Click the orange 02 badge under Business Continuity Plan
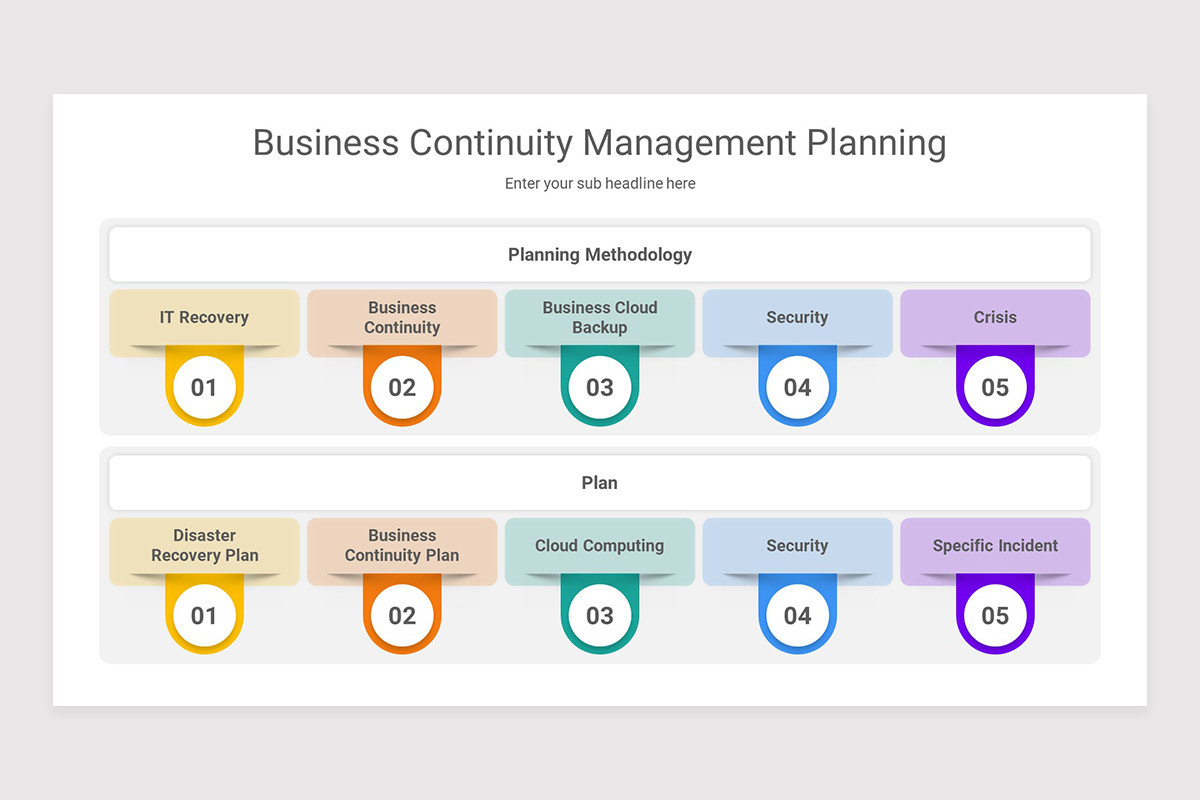 (402, 614)
